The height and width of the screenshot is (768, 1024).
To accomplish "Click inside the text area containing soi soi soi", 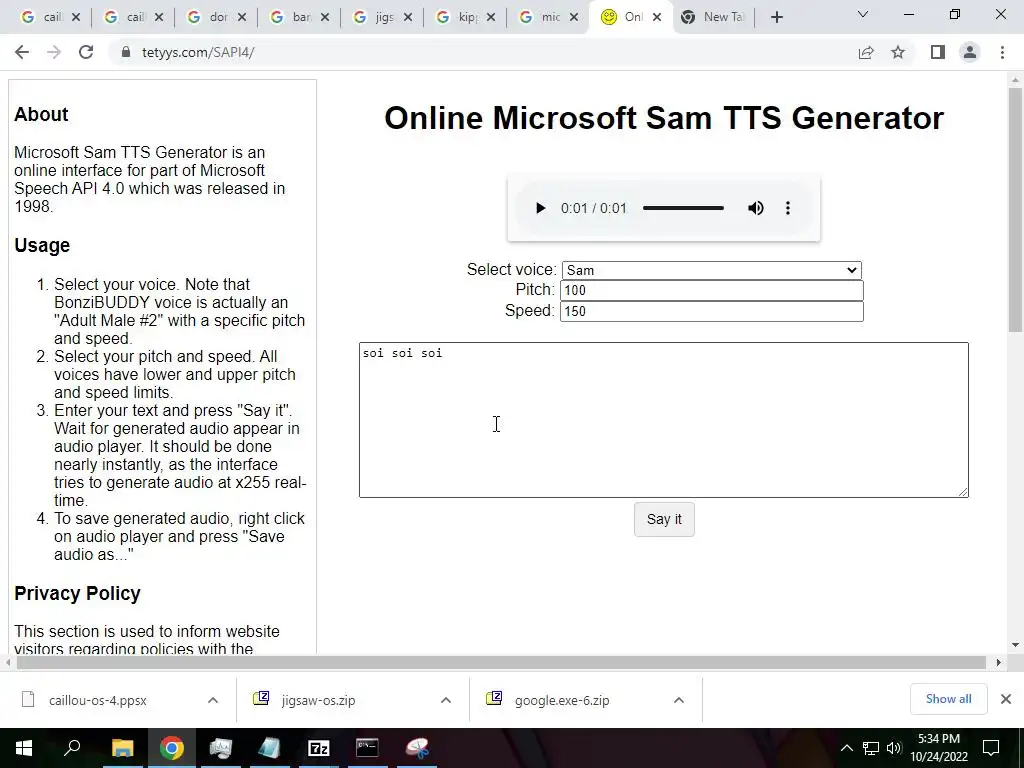I will (664, 420).
